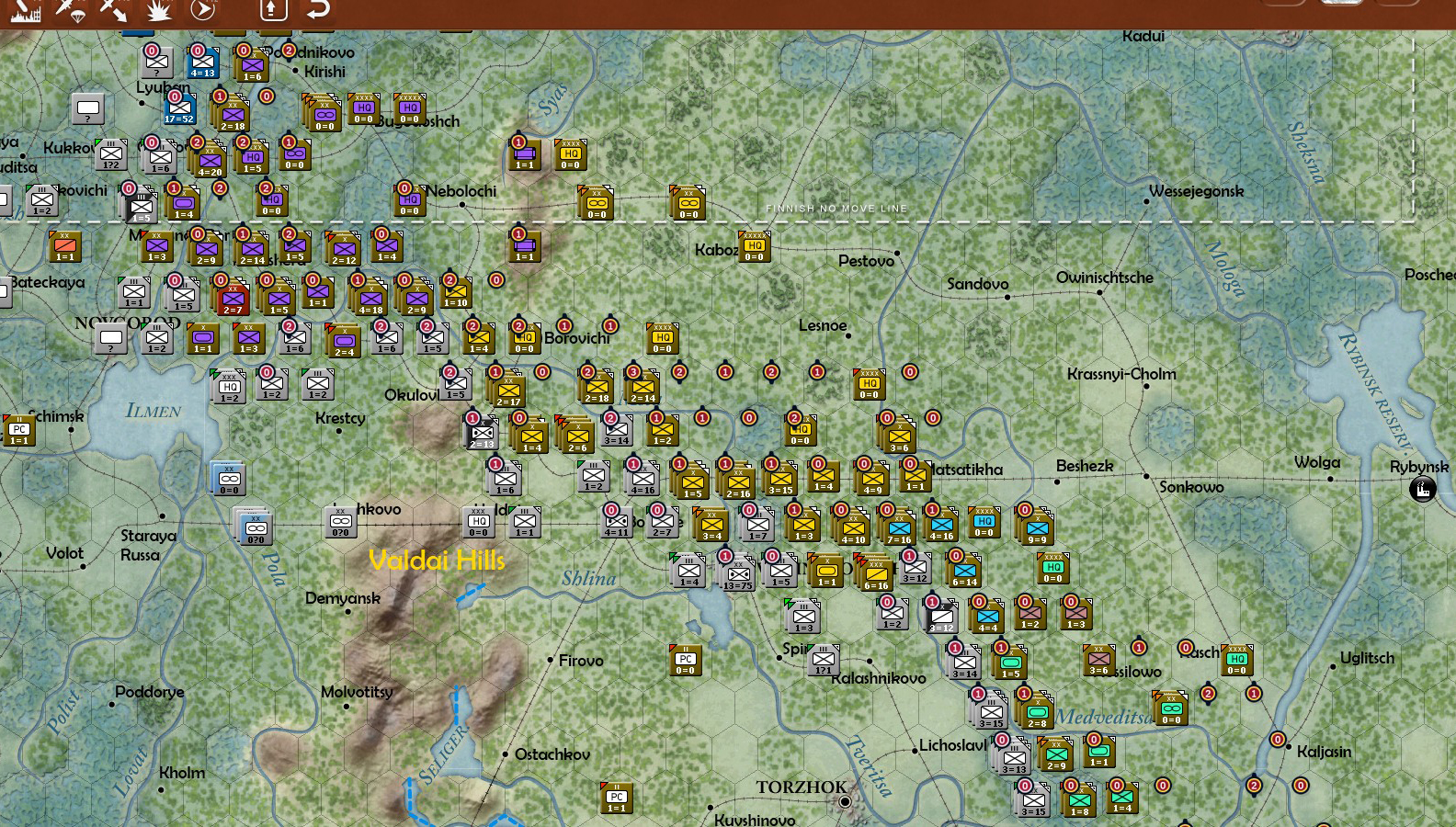Click the blue 4=4 infantry counter
The height and width of the screenshot is (827, 1456).
987,617
